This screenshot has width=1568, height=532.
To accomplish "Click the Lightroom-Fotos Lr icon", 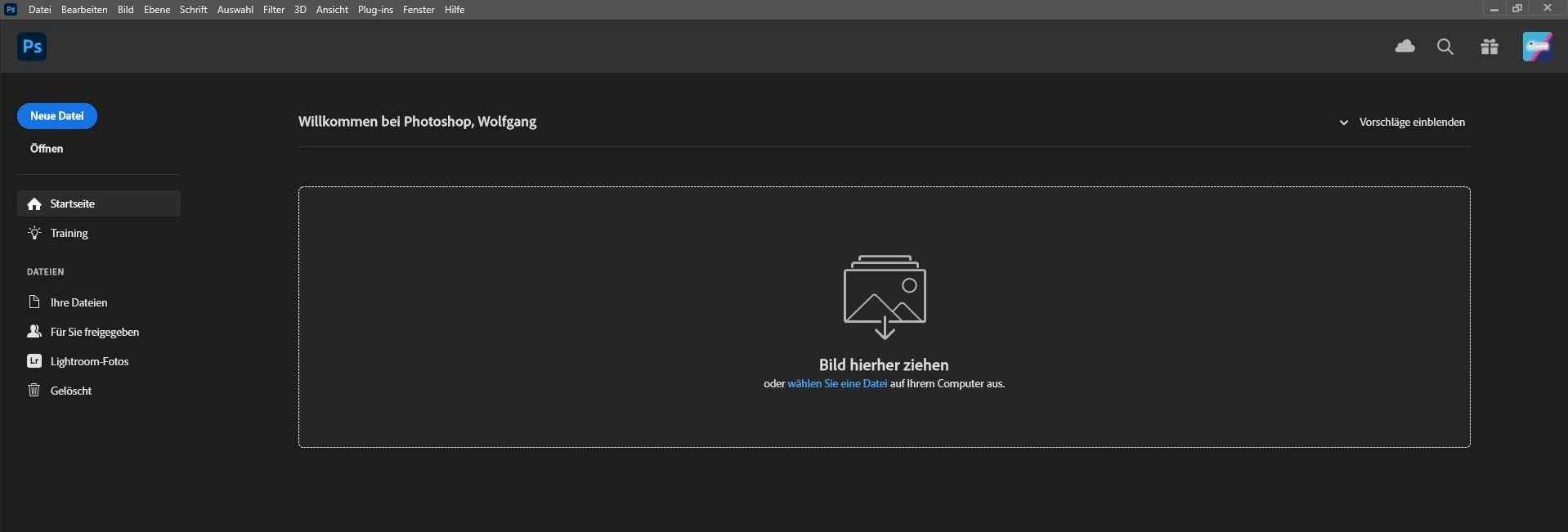I will [34, 361].
